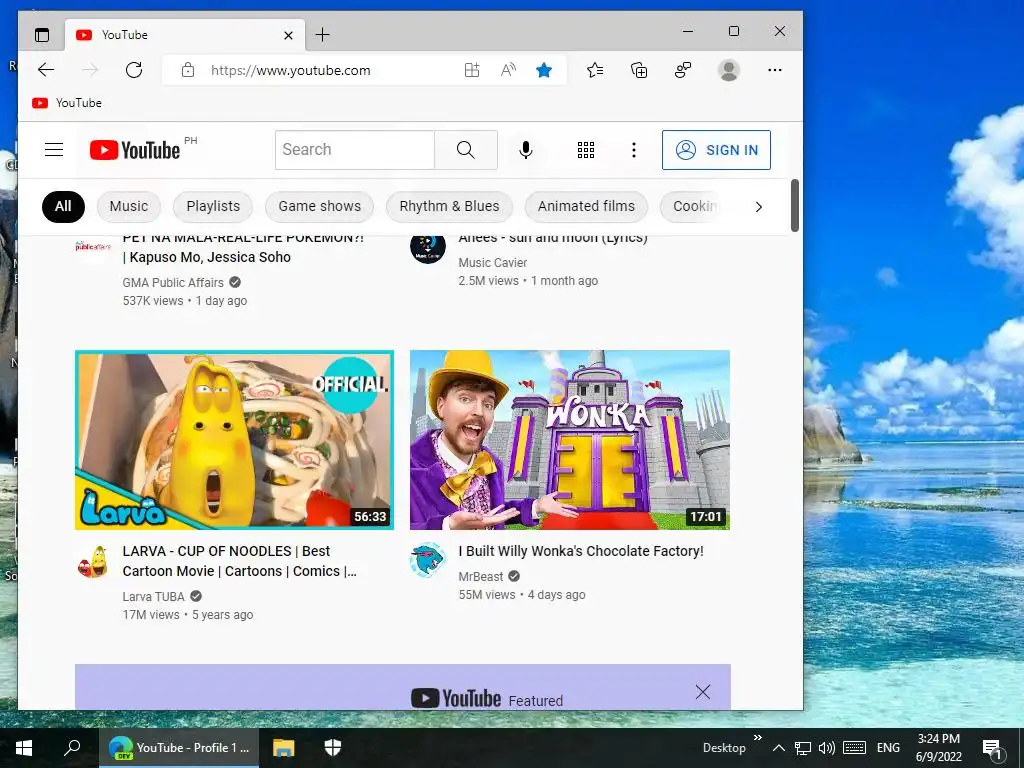1024x768 pixels.
Task: Select the Rhythm & Blues chip
Action: click(x=449, y=206)
